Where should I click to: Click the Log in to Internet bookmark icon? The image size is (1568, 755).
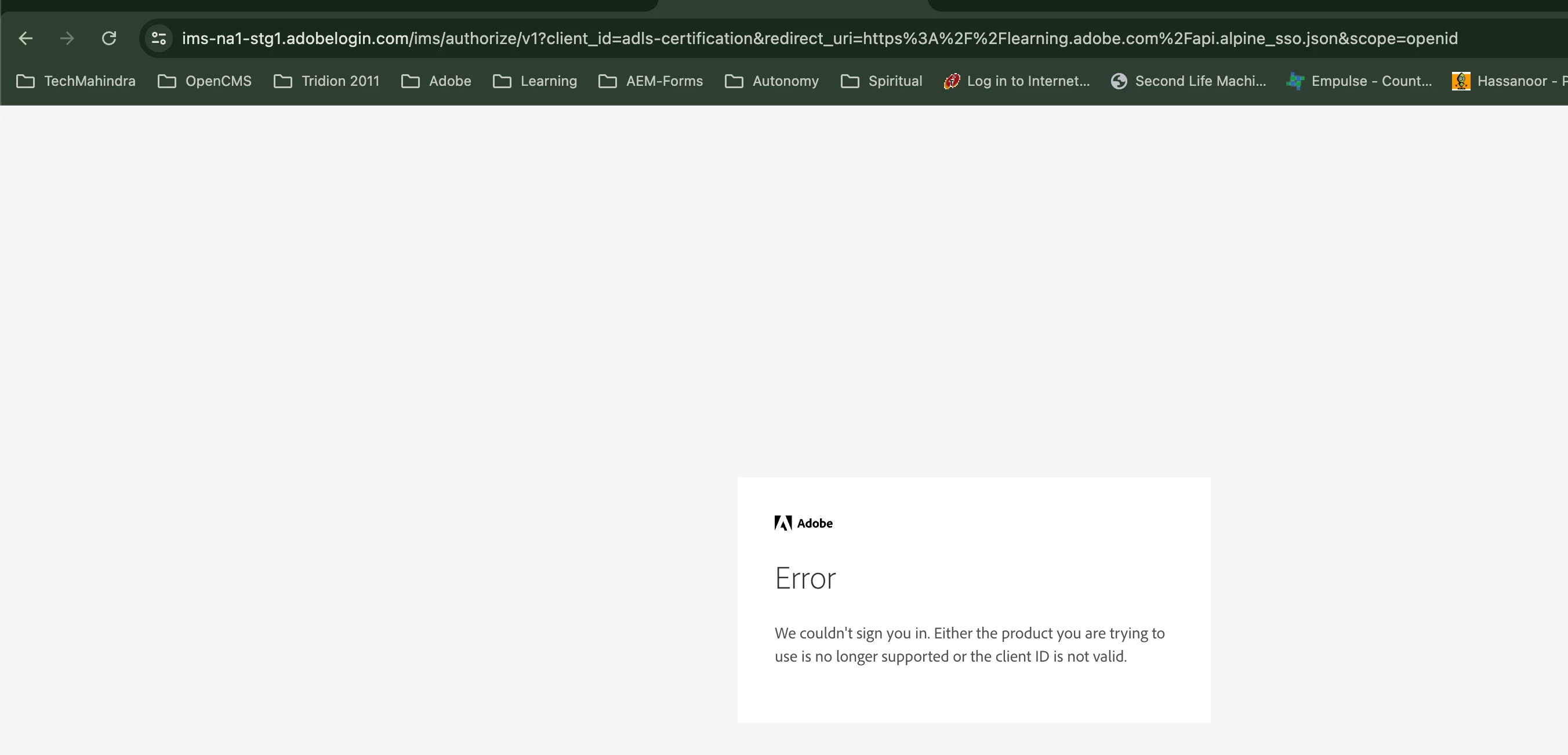pos(952,81)
